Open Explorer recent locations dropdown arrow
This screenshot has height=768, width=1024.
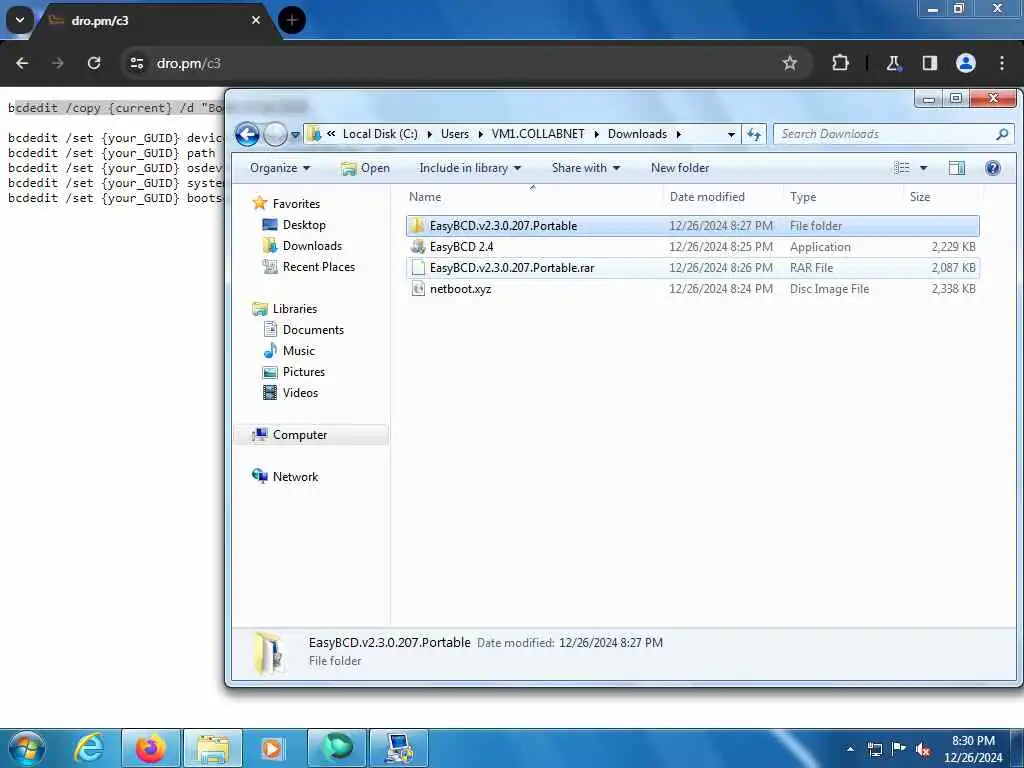tap(295, 135)
